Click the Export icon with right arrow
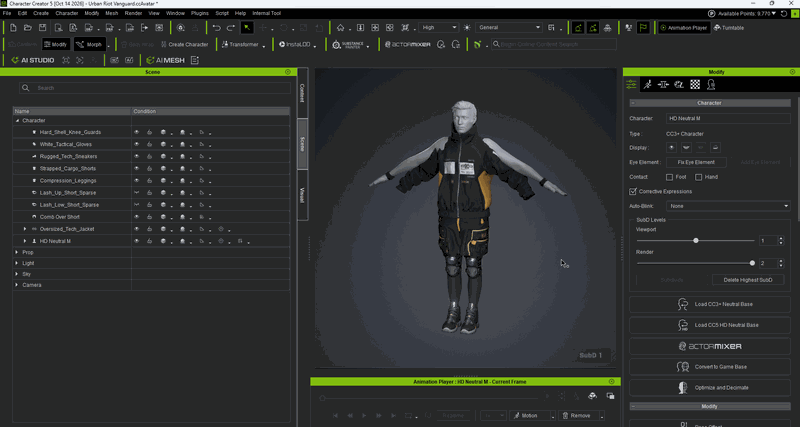Screen dimensions: 800x427 (x=144, y=28)
